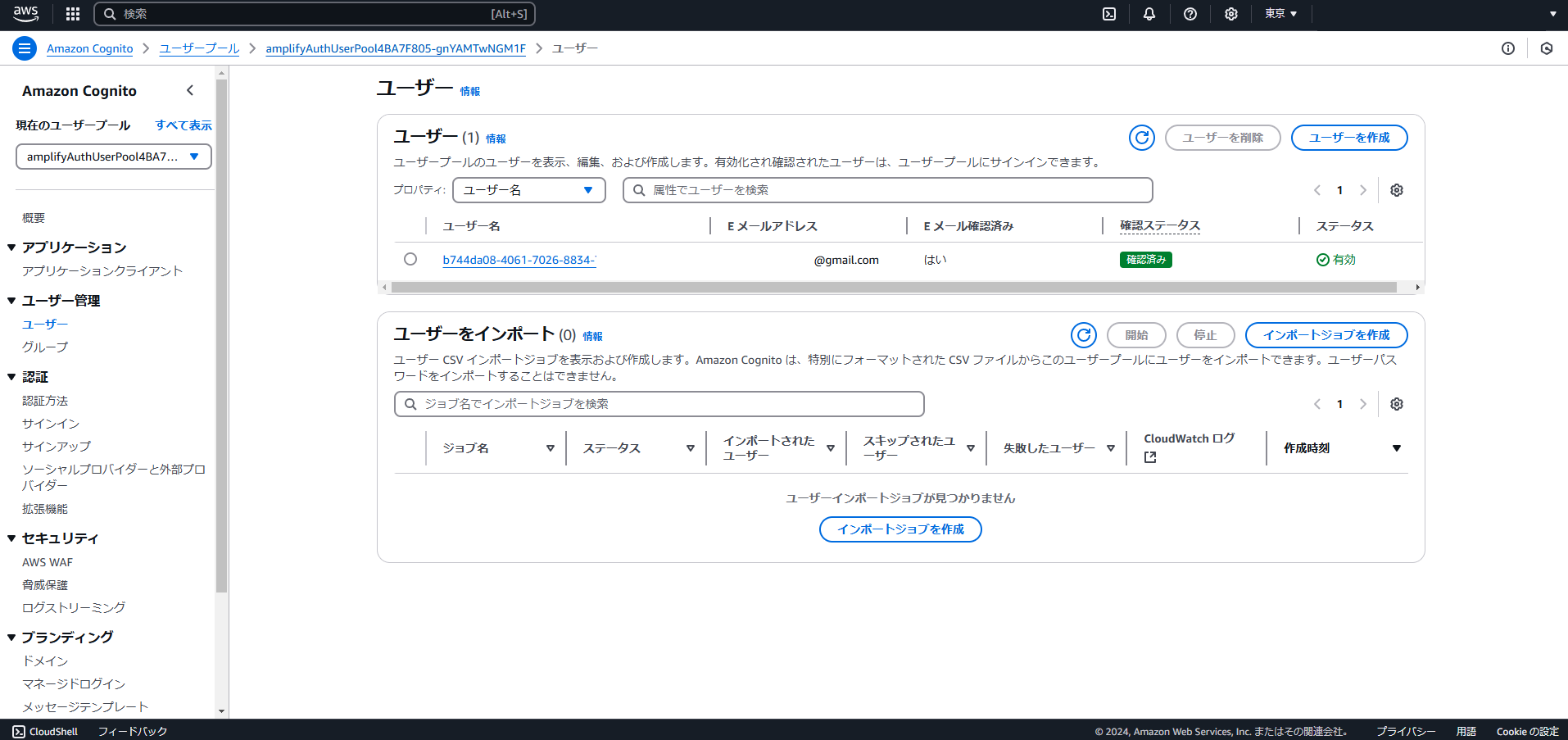
Task: Click the users table horizontal scrollbar
Action: point(894,288)
